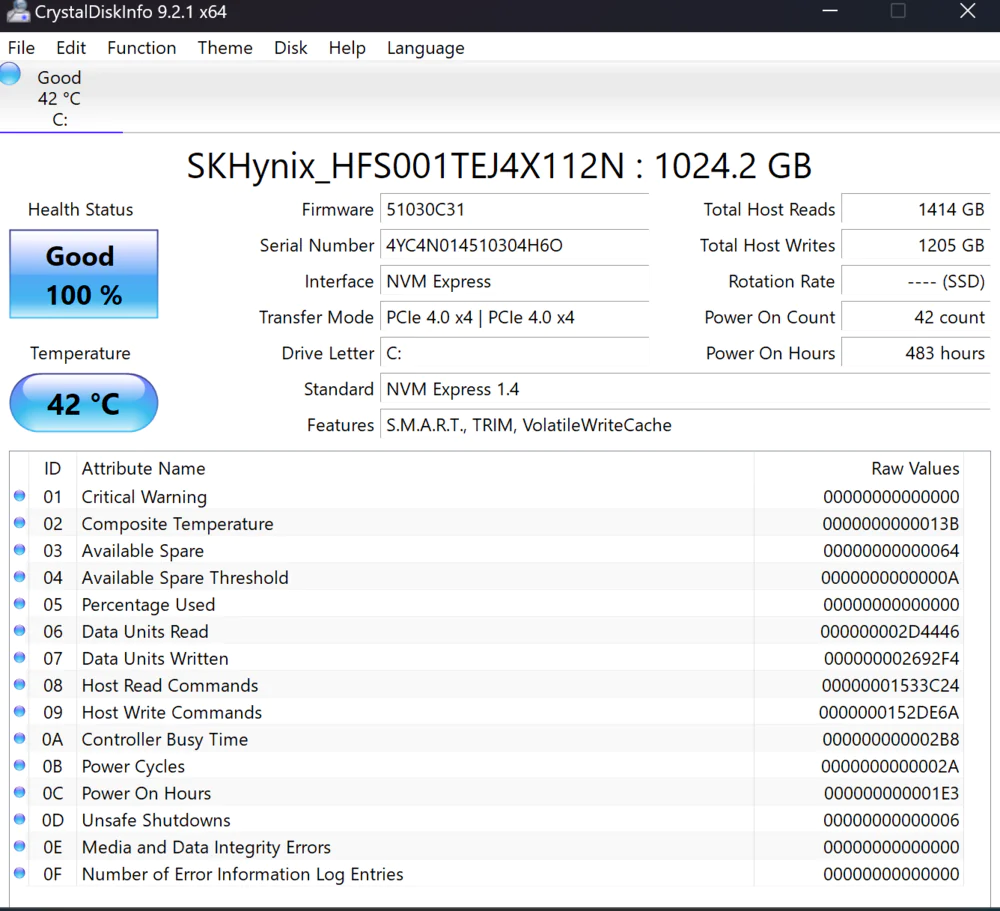The width and height of the screenshot is (1000, 911).
Task: Click the Good 100 % health status button
Action: point(84,274)
